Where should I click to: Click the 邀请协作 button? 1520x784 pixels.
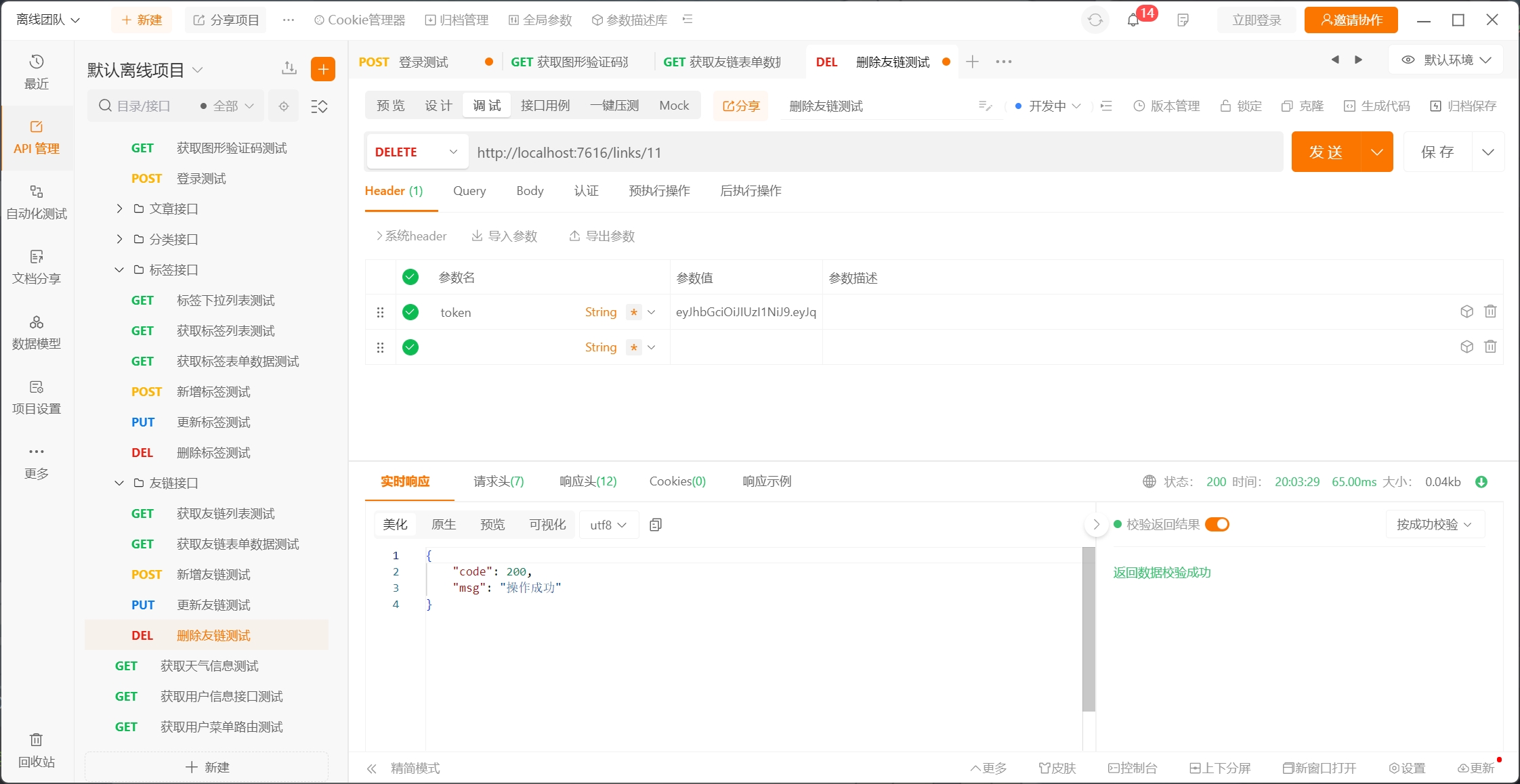[x=1351, y=20]
